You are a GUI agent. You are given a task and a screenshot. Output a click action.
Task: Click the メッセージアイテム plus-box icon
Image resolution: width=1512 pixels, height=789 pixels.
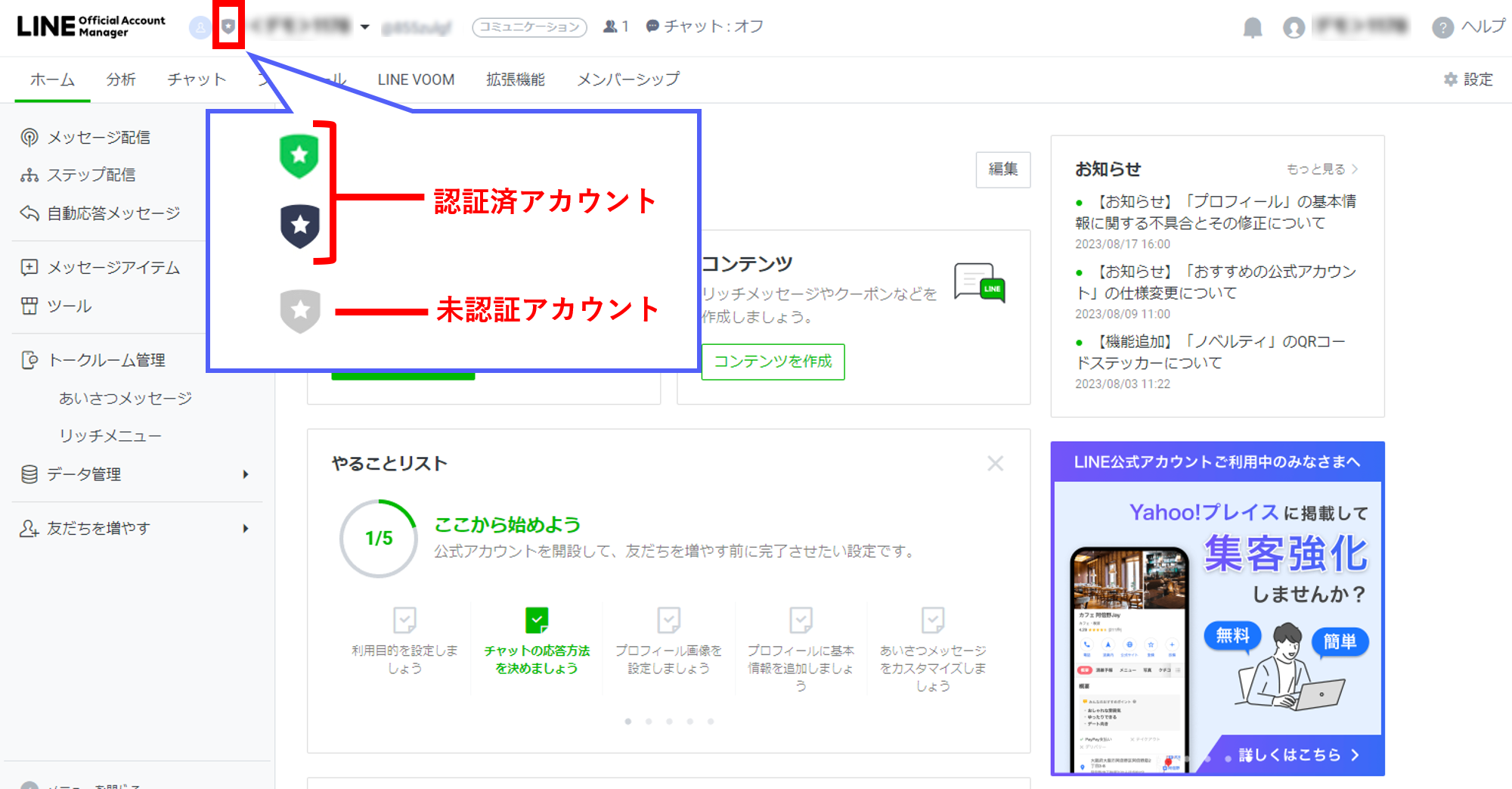point(29,267)
